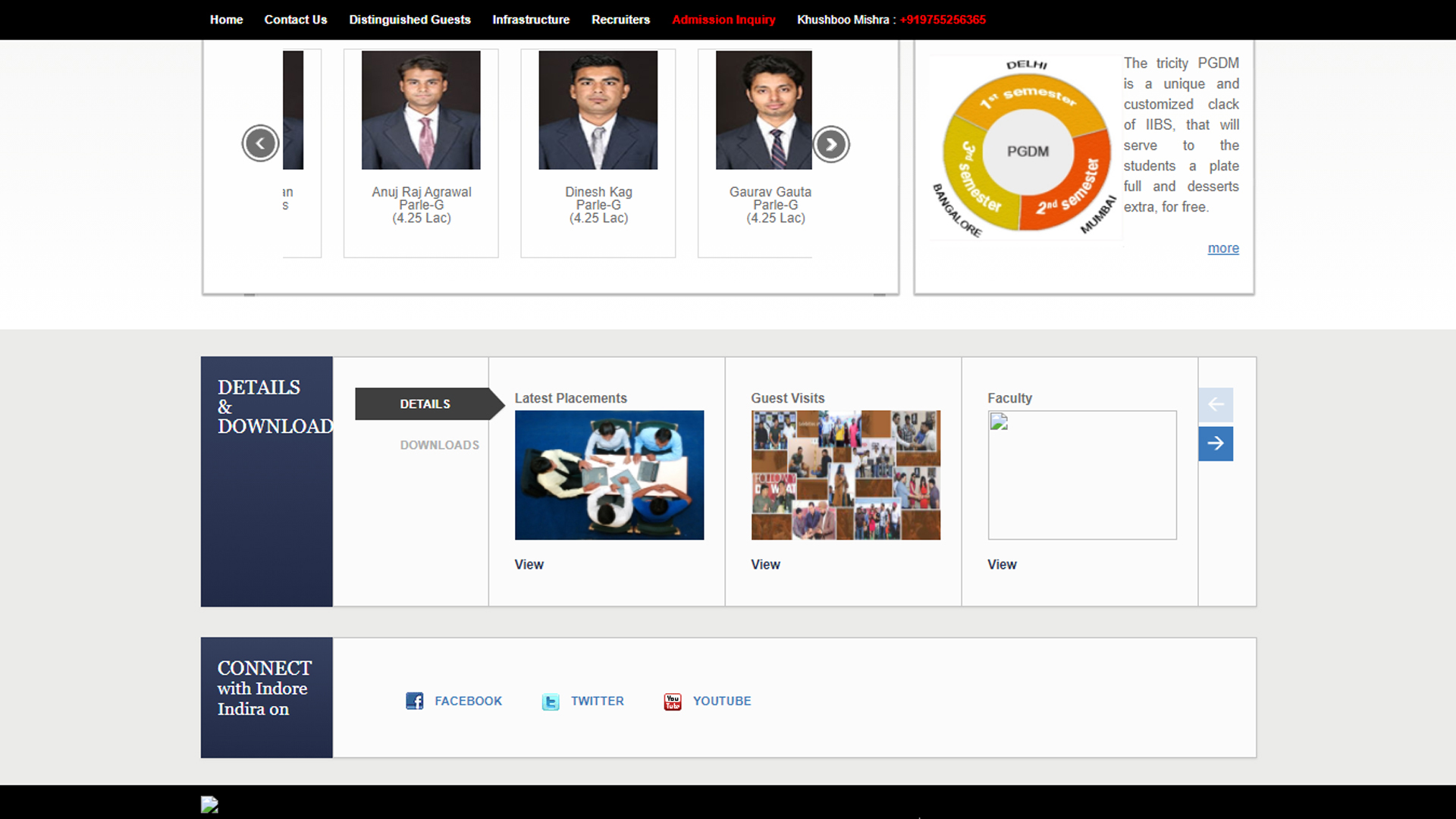Click View under Guest Visits
The height and width of the screenshot is (819, 1456).
point(765,564)
